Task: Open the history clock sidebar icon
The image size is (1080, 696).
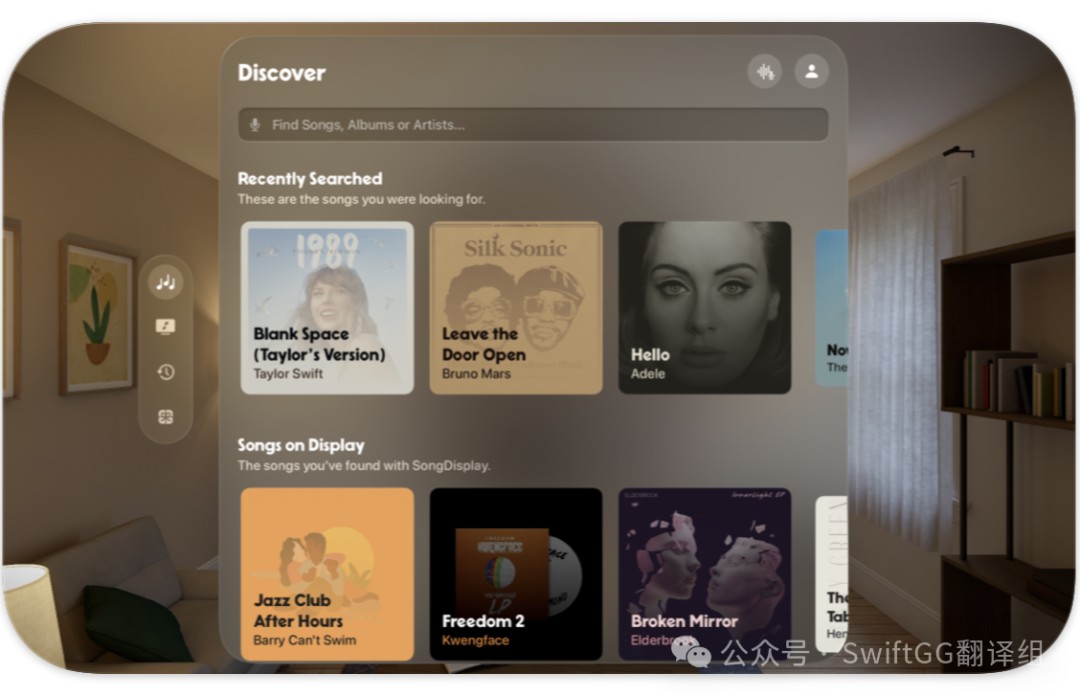Action: pyautogui.click(x=165, y=372)
